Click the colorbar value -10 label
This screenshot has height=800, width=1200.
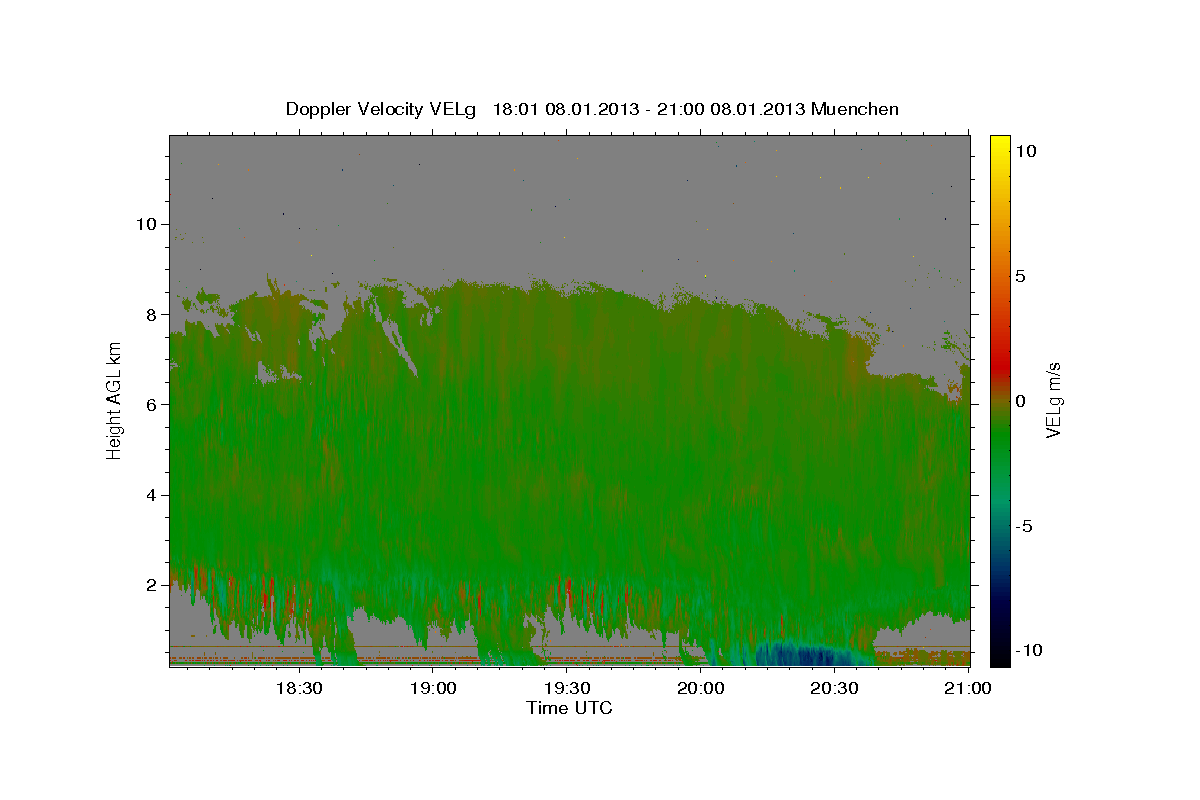click(x=1029, y=651)
